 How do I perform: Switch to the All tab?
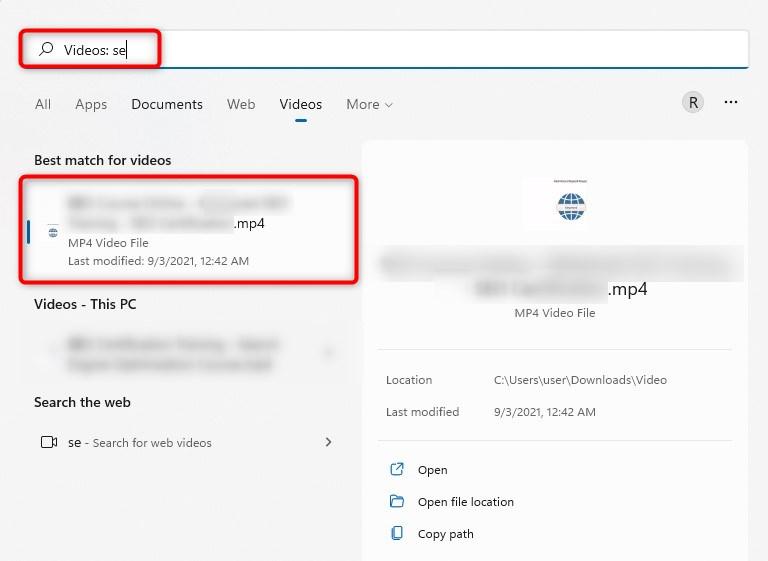coord(43,104)
